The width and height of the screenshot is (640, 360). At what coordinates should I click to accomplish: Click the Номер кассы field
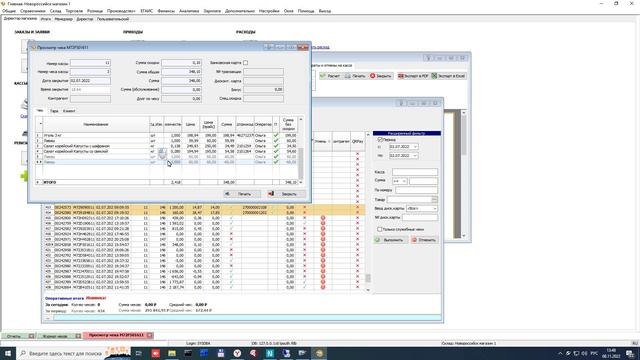click(90, 63)
